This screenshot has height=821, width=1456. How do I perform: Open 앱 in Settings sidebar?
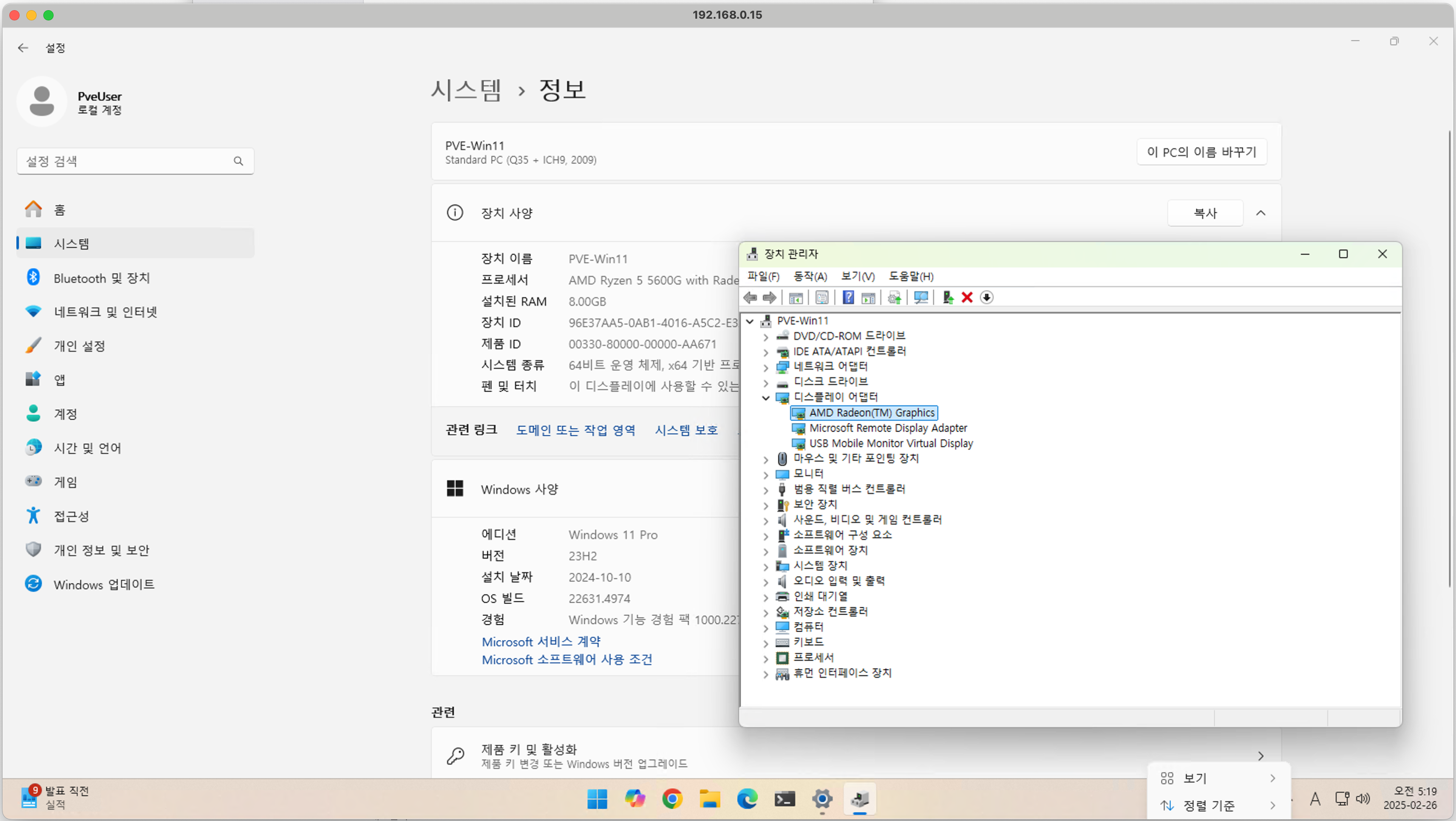point(135,380)
